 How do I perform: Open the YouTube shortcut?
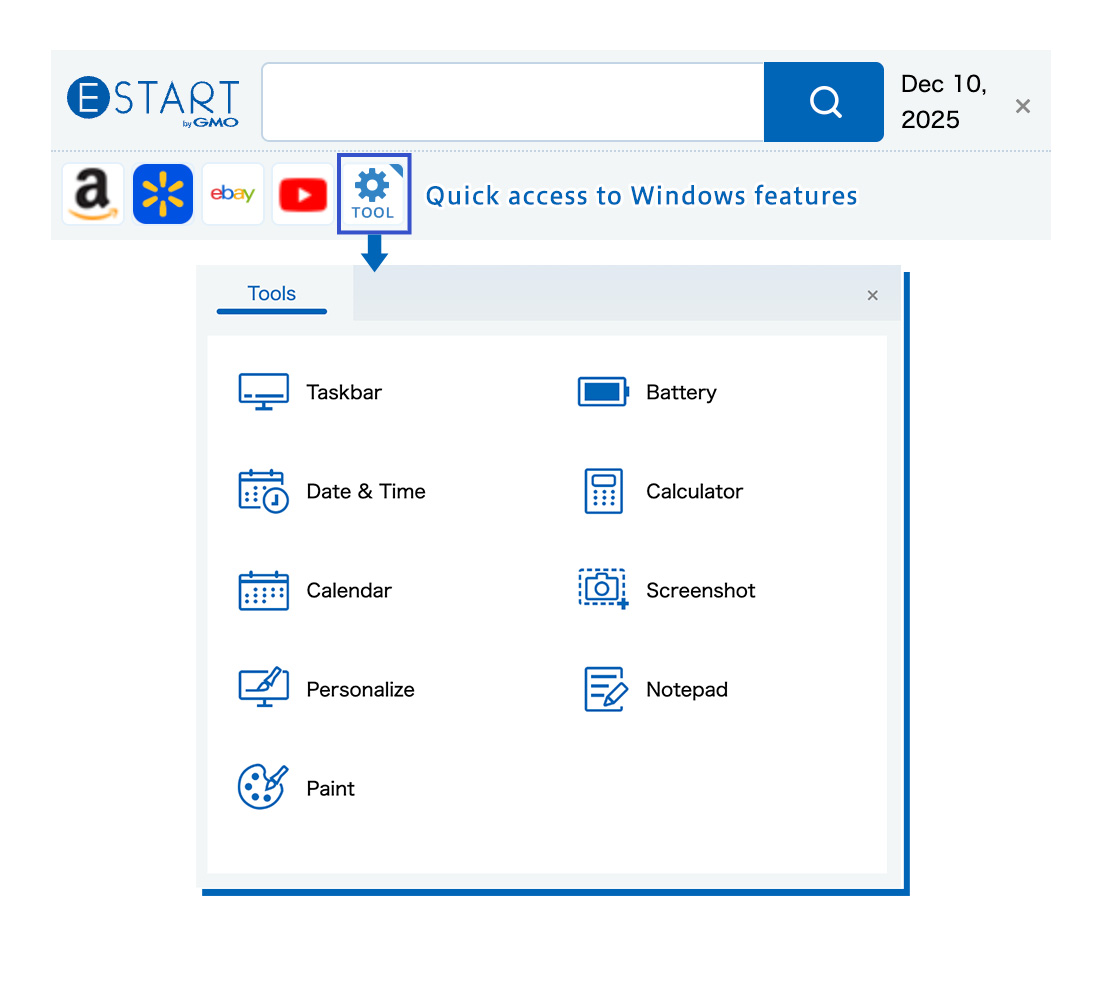(302, 193)
